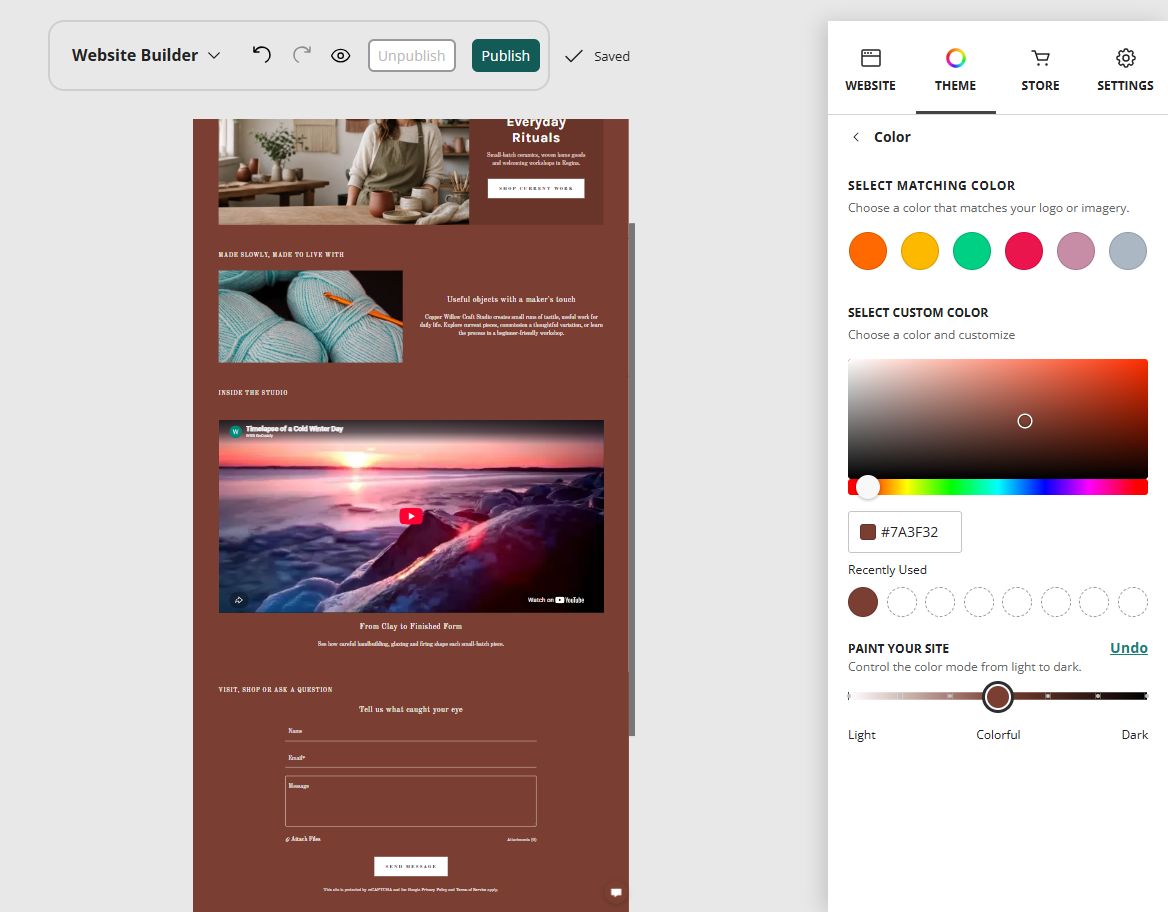The height and width of the screenshot is (912, 1168).
Task: Select the brown recently used color
Action: tap(863, 602)
